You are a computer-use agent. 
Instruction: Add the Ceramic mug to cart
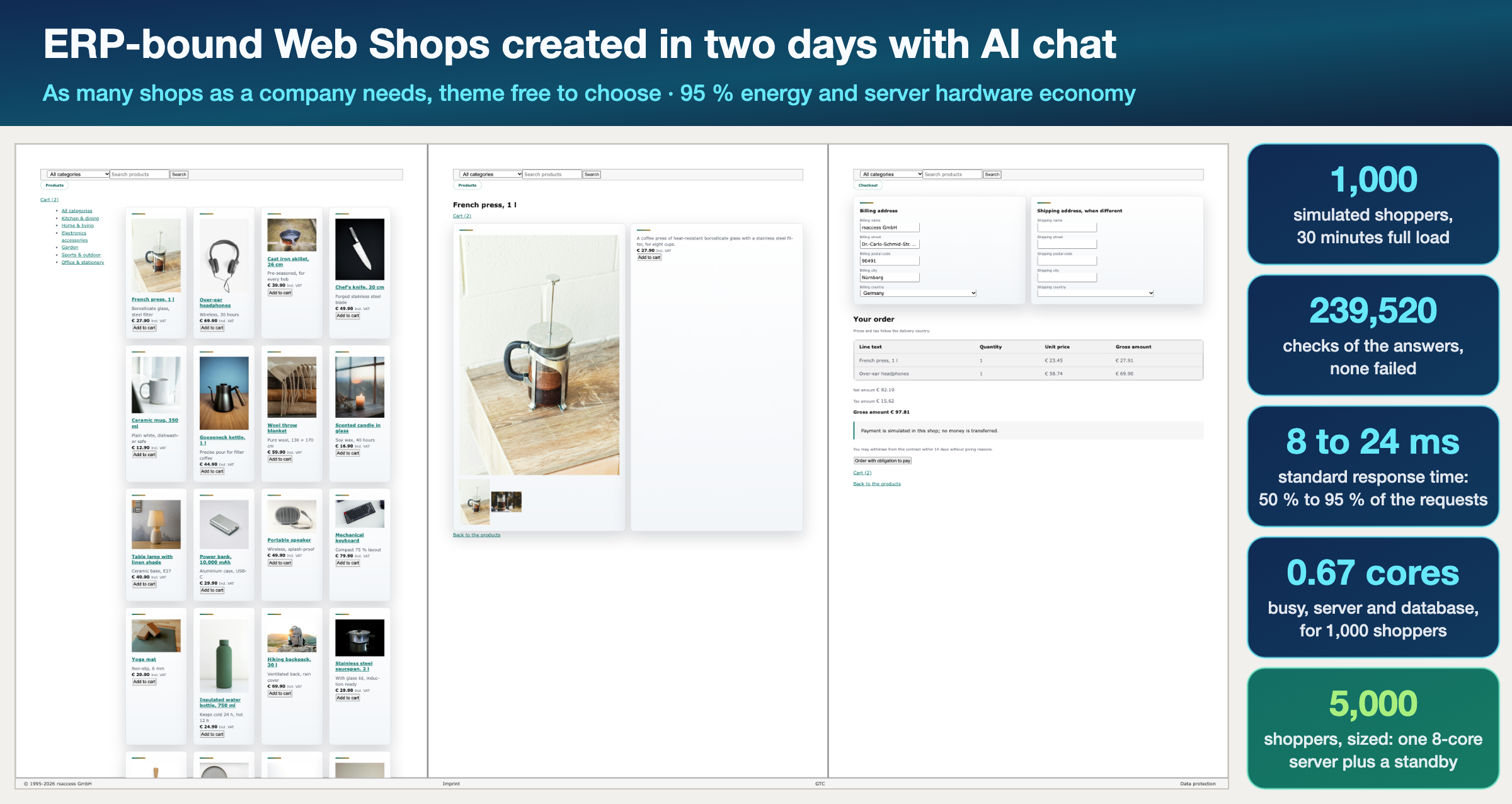pyautogui.click(x=144, y=455)
